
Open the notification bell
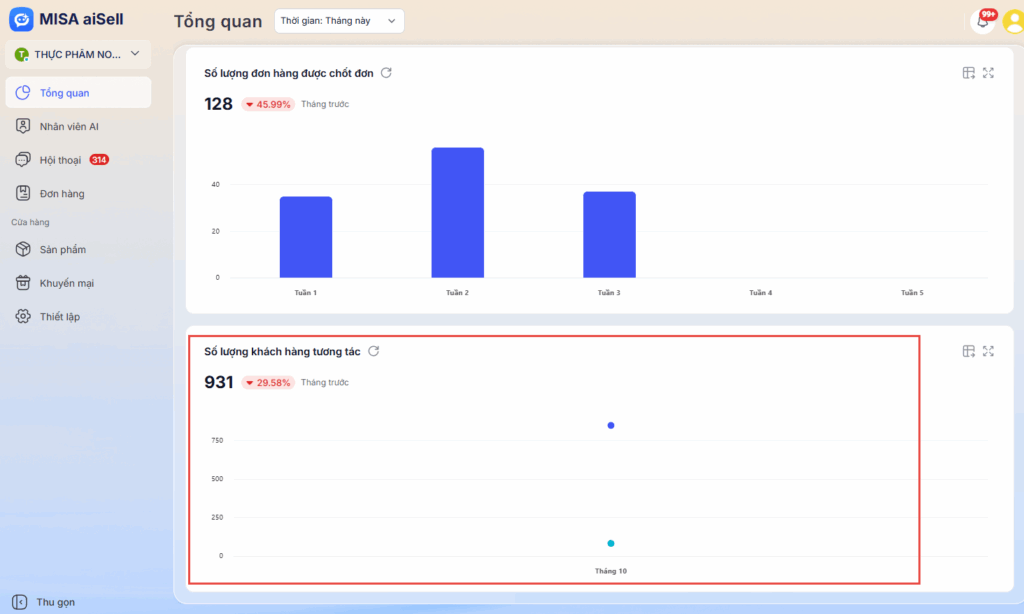click(982, 22)
